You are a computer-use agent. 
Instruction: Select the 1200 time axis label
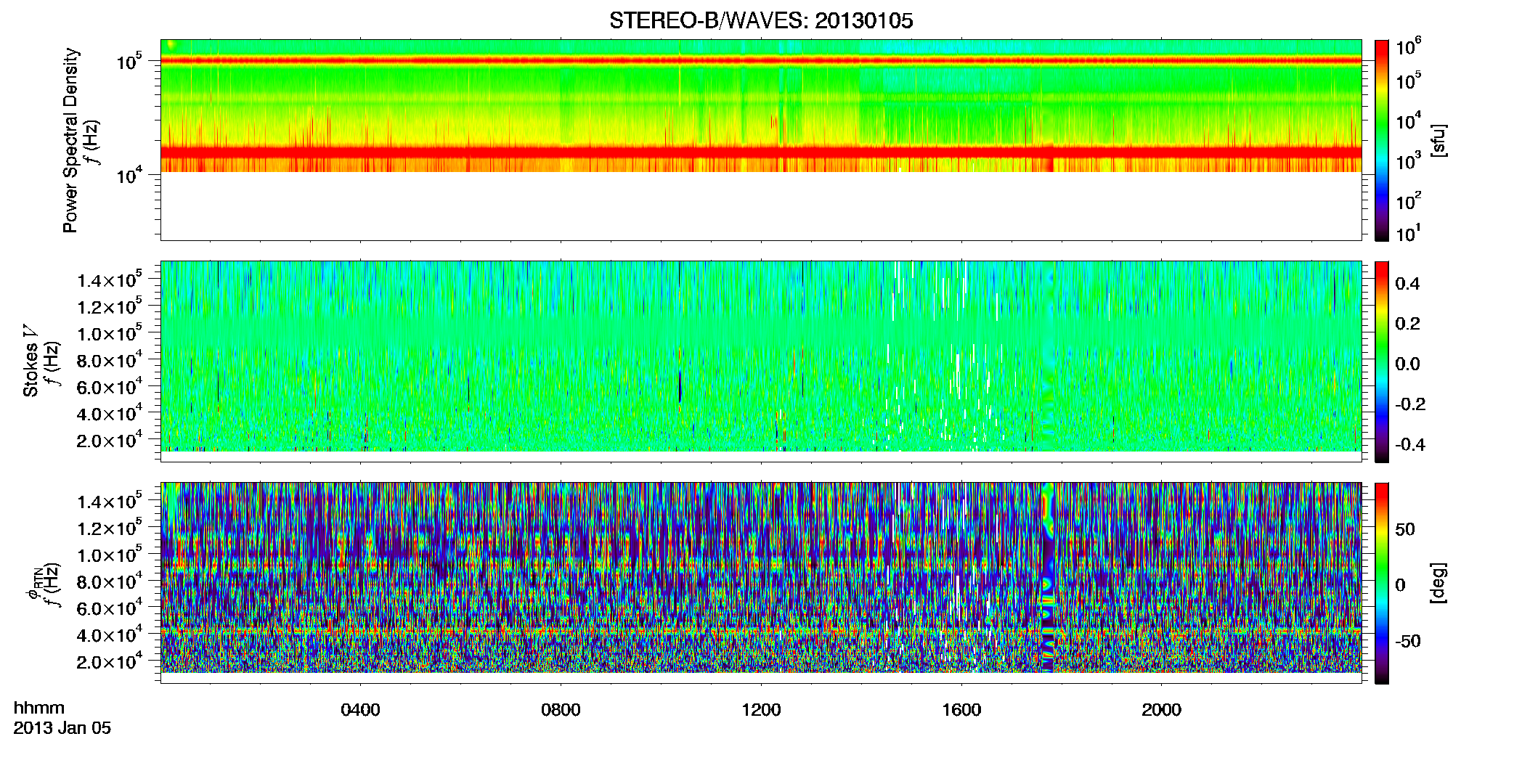(x=761, y=710)
